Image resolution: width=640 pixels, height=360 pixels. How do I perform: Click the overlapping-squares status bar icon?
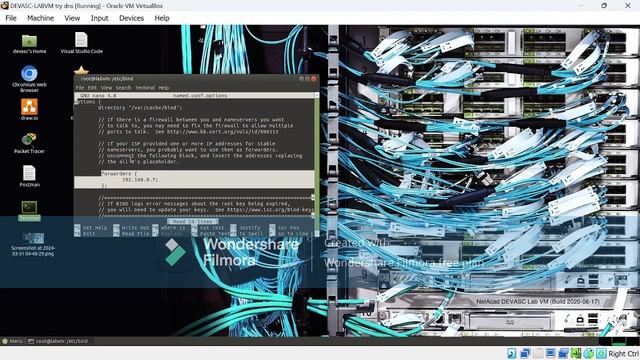coord(525,353)
